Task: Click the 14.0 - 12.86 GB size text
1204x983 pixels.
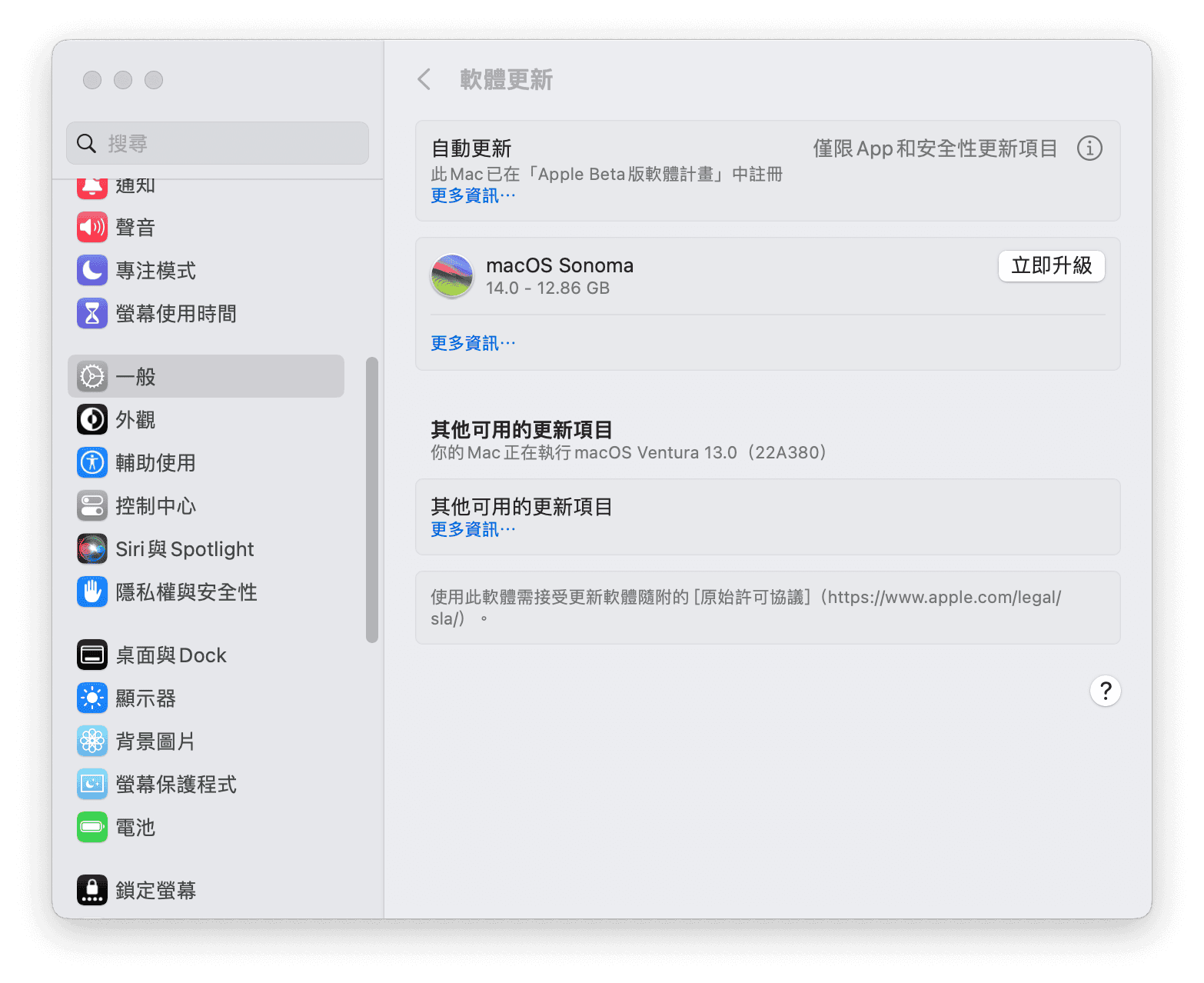Action: (x=547, y=288)
